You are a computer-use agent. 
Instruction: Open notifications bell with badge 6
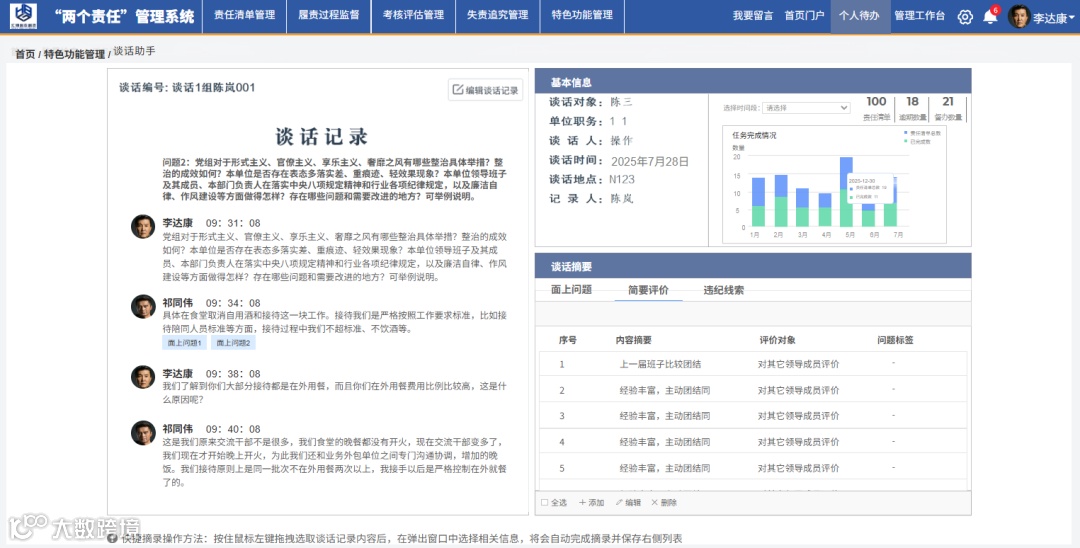tap(990, 17)
